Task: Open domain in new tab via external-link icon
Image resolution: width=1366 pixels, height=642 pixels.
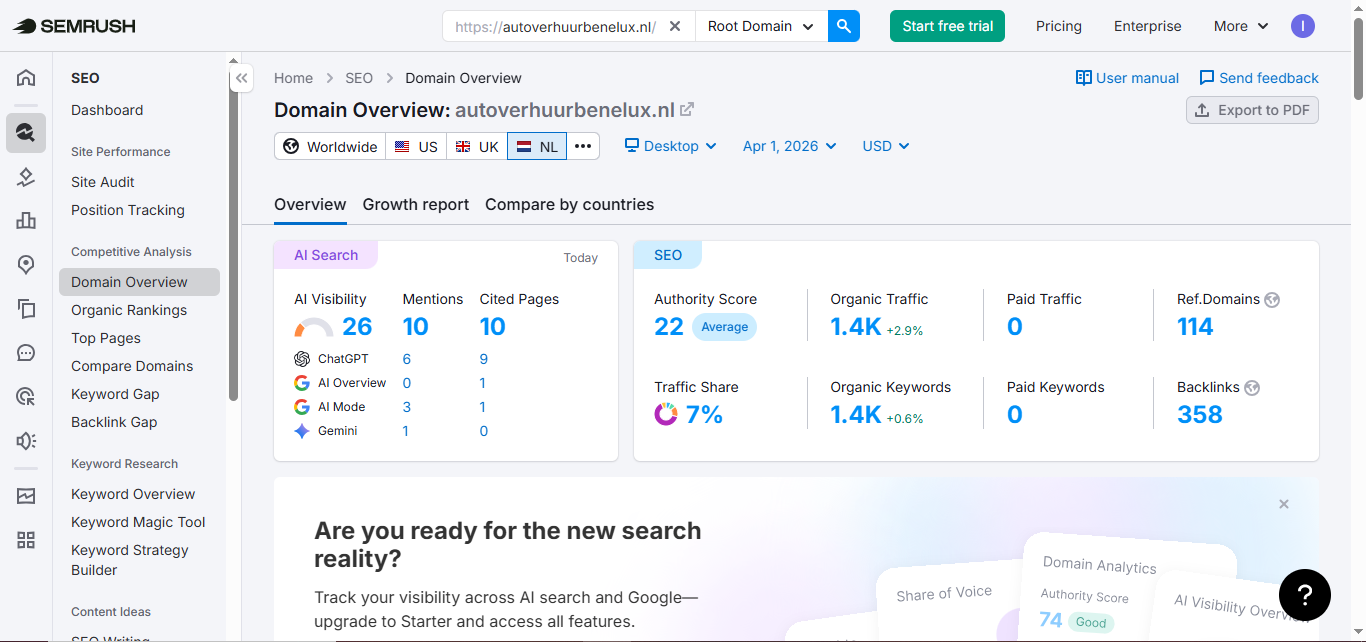Action: click(x=687, y=110)
